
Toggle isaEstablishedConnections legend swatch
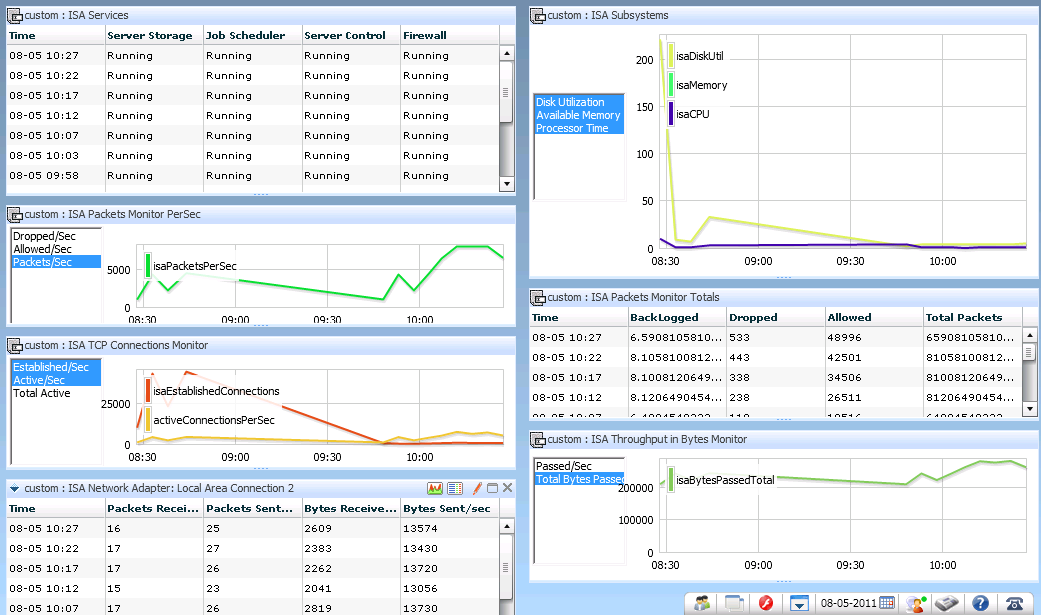148,391
